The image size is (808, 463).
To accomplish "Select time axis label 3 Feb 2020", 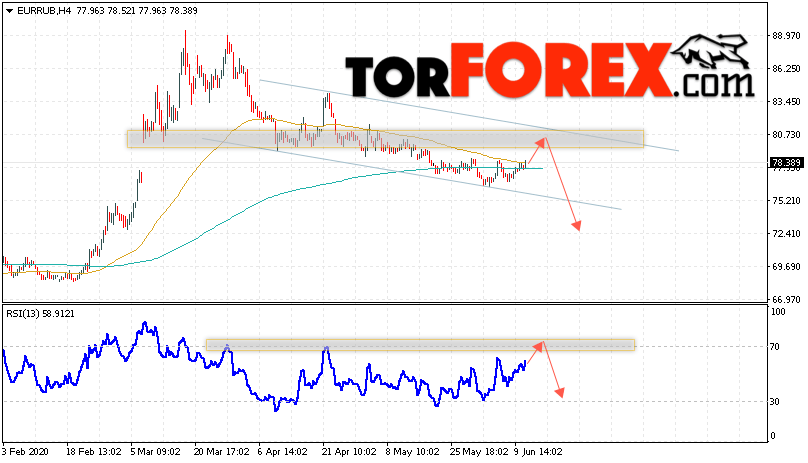I will coord(25,452).
